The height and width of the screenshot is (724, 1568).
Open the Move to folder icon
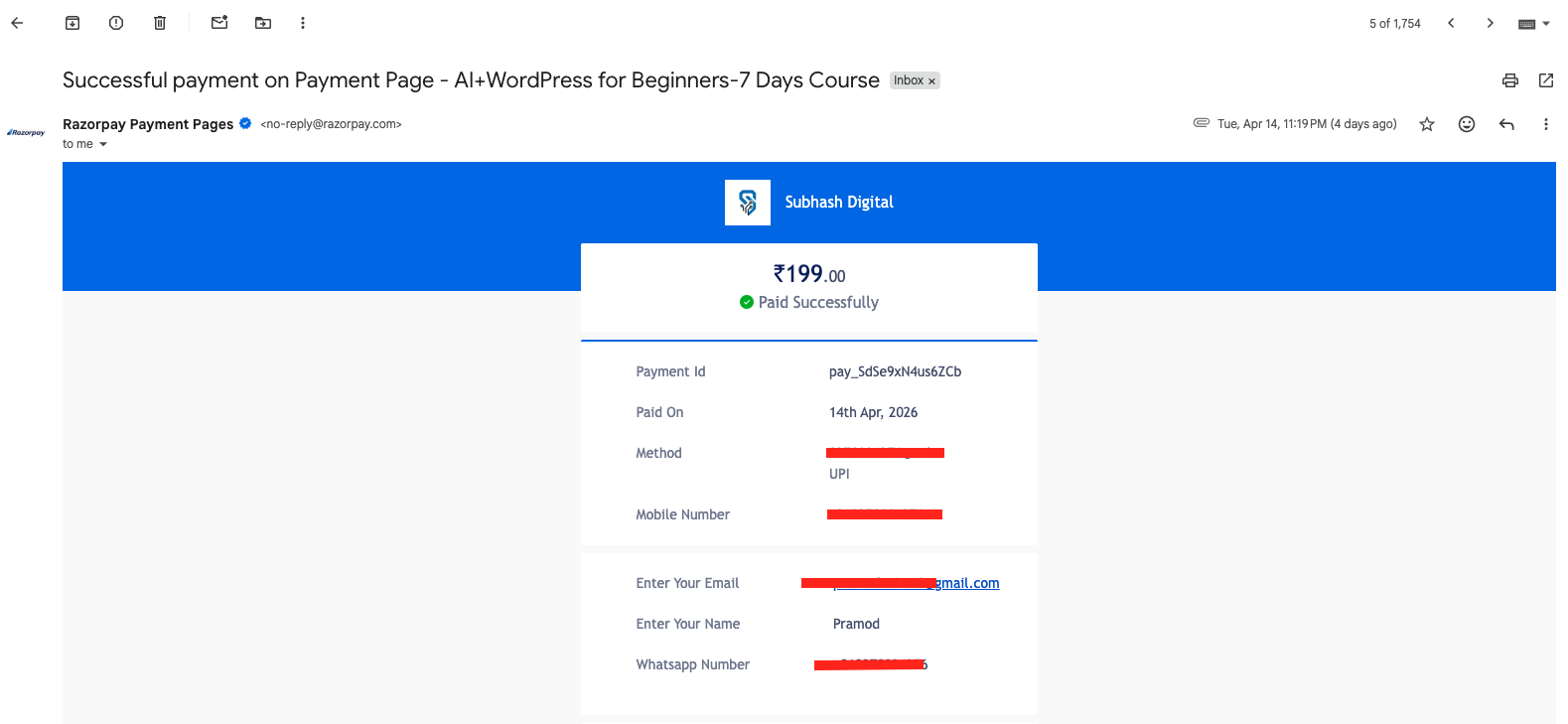[x=263, y=23]
